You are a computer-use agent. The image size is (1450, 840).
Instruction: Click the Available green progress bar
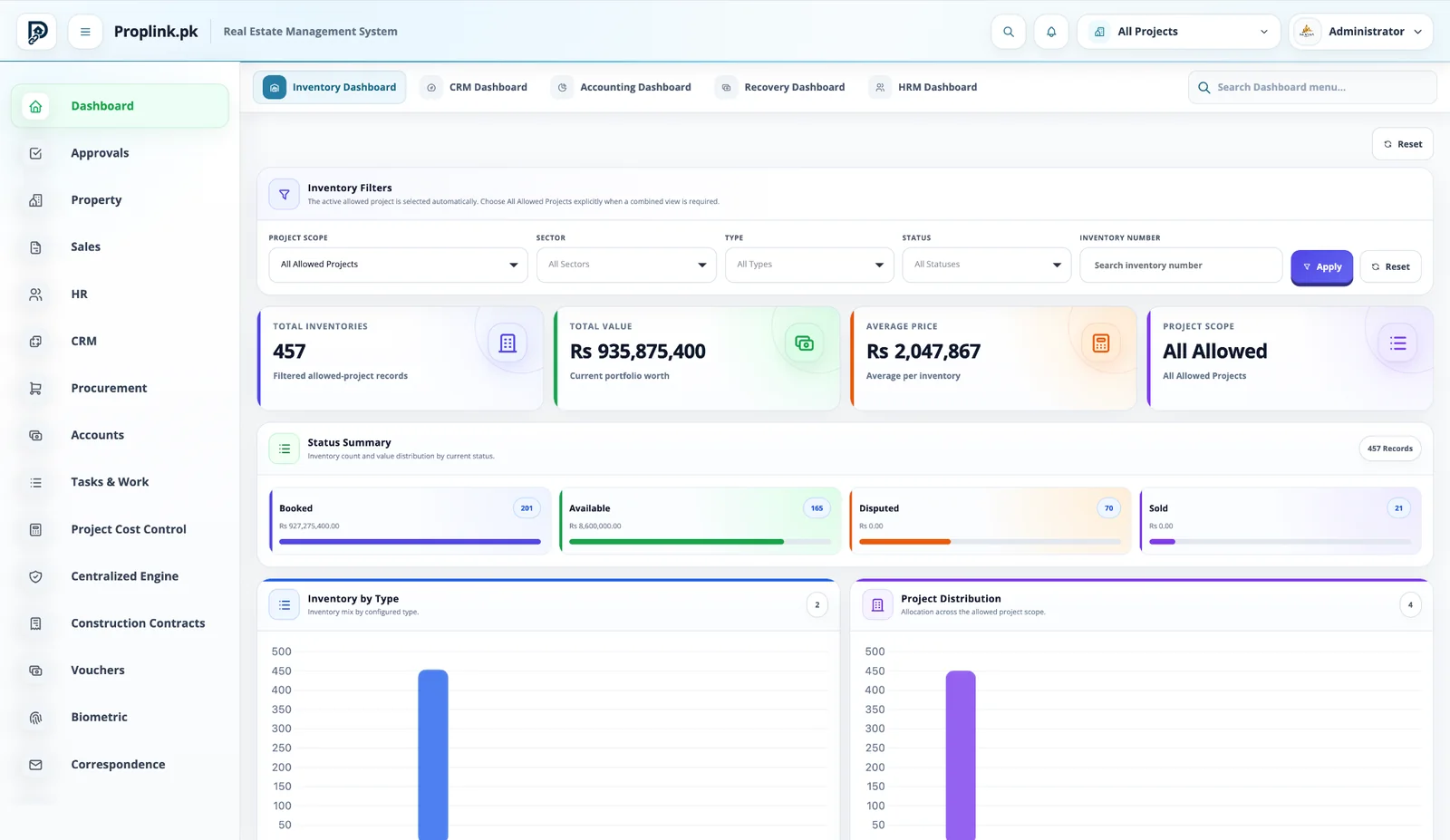tap(676, 542)
